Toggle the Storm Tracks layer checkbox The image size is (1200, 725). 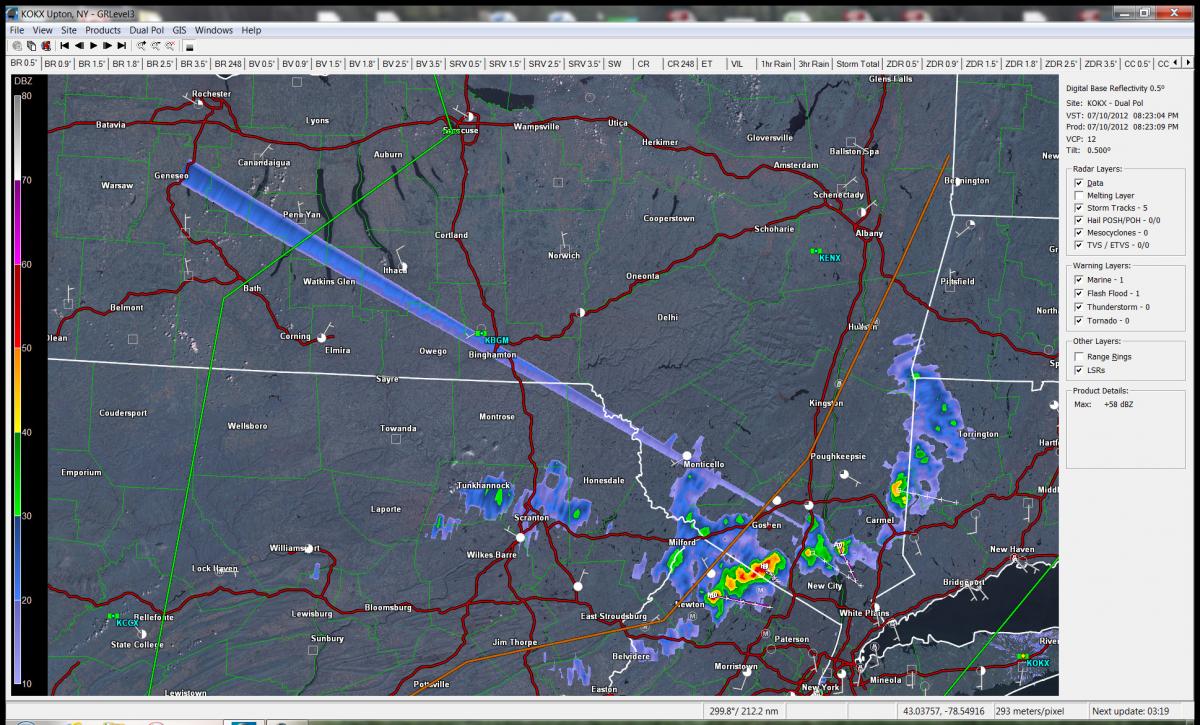point(1078,207)
